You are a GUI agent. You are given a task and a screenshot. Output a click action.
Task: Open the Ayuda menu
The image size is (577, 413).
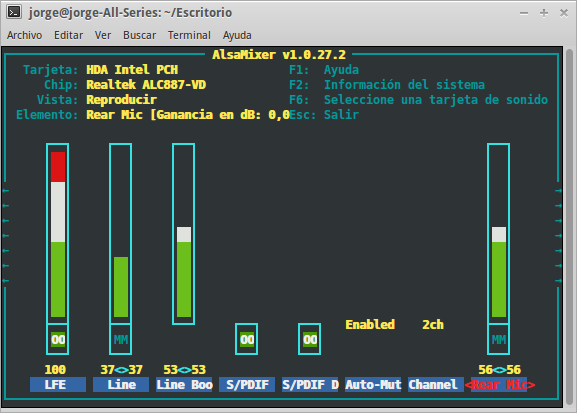237,35
